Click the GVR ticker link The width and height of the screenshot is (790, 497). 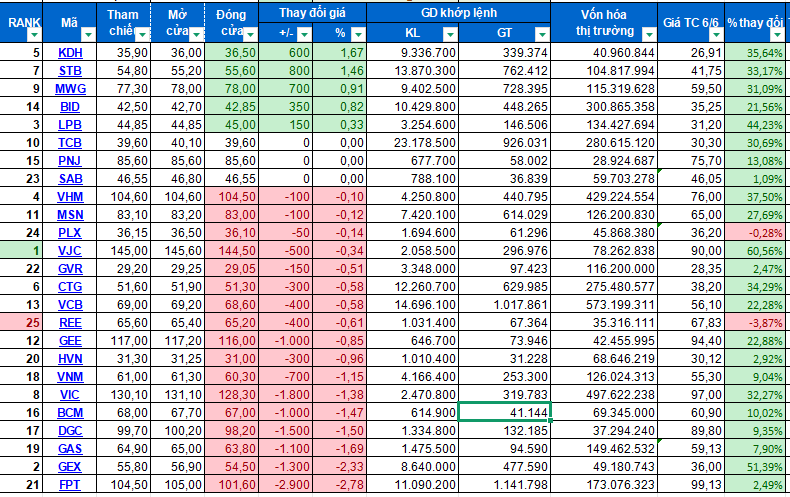pyautogui.click(x=70, y=269)
